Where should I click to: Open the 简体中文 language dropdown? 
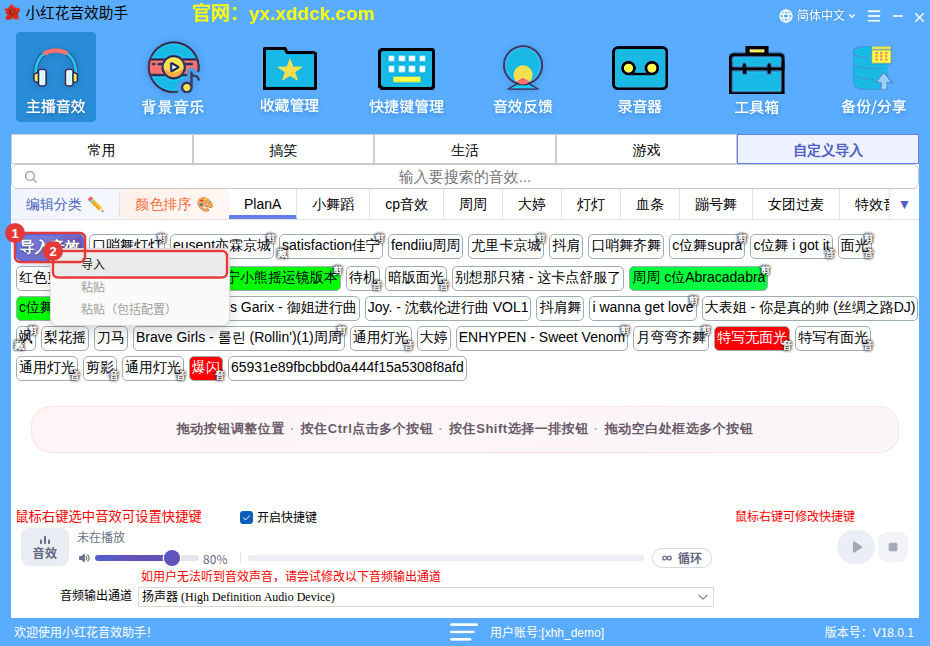click(825, 16)
